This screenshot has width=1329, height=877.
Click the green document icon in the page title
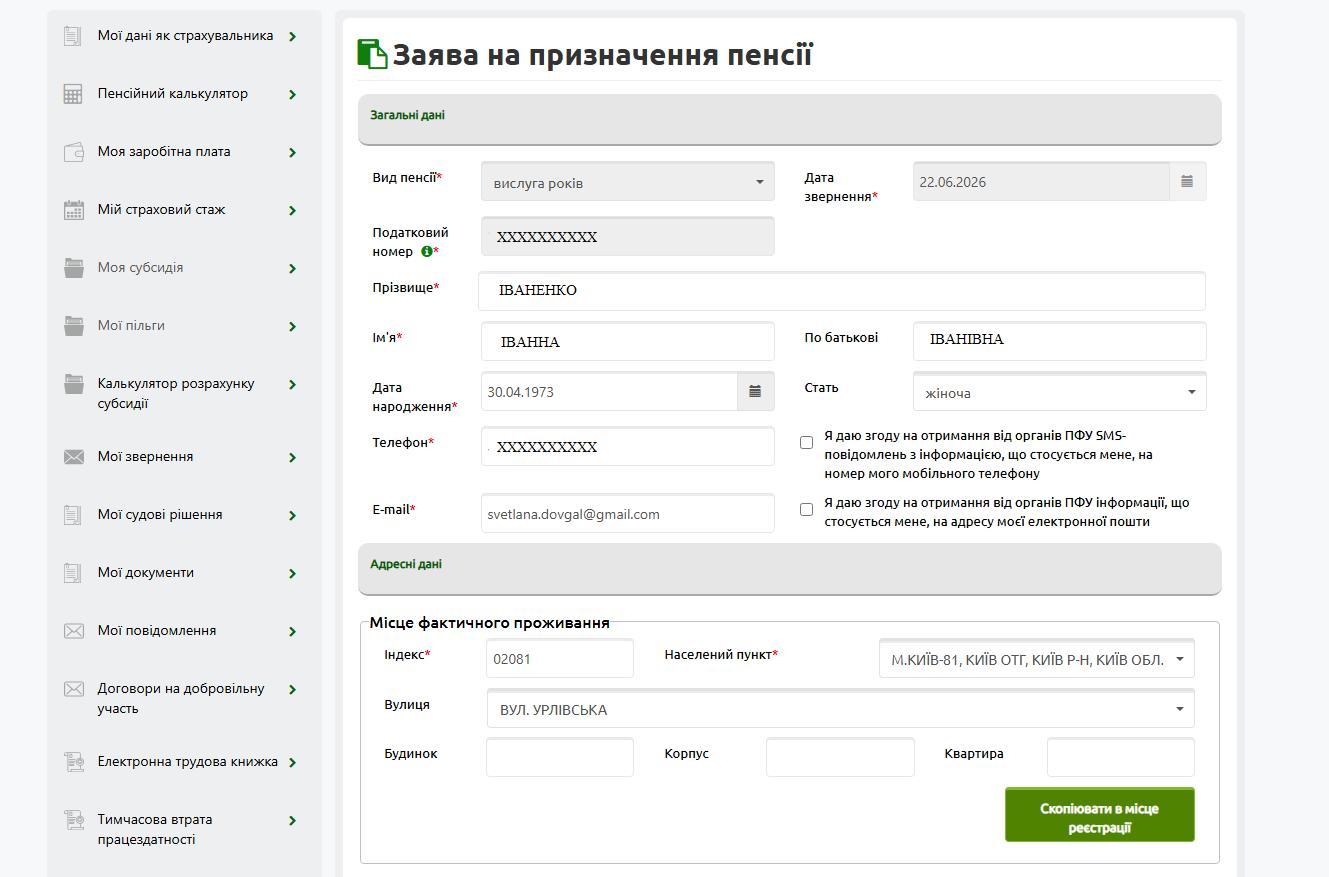(x=372, y=54)
